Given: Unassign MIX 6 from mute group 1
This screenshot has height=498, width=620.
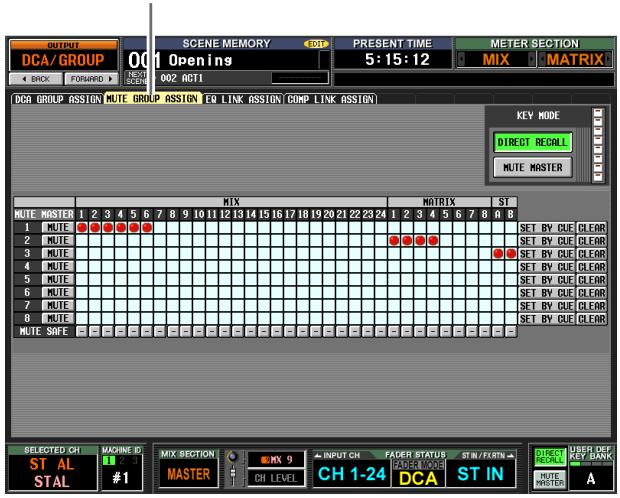Looking at the screenshot, I should coord(147,227).
